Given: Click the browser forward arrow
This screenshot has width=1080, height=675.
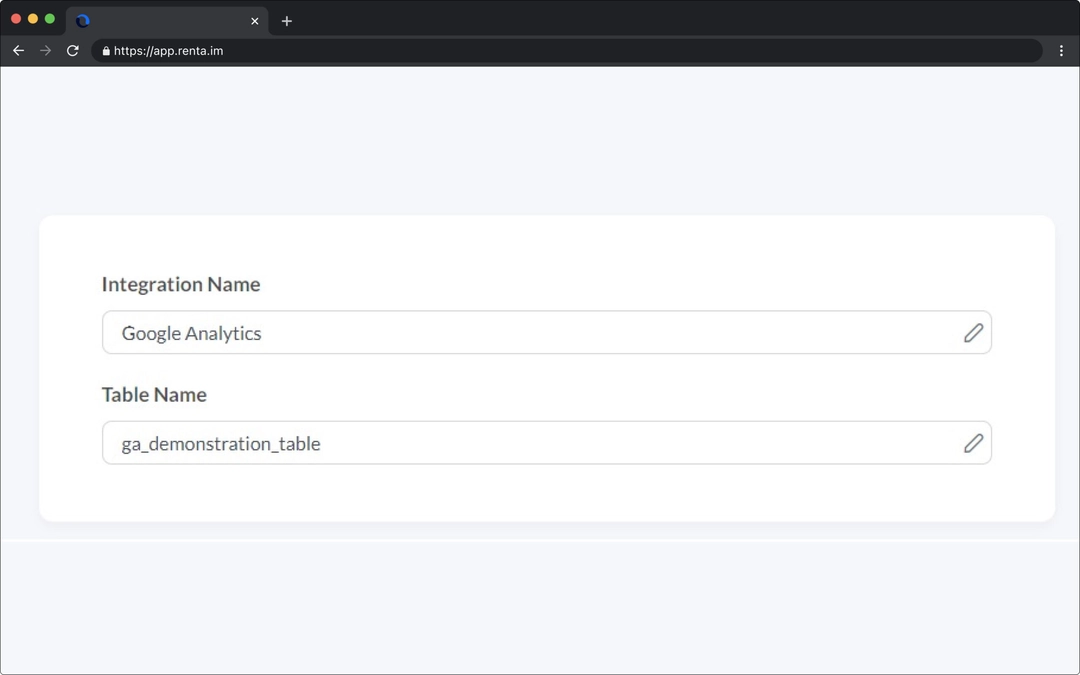Looking at the screenshot, I should (45, 50).
